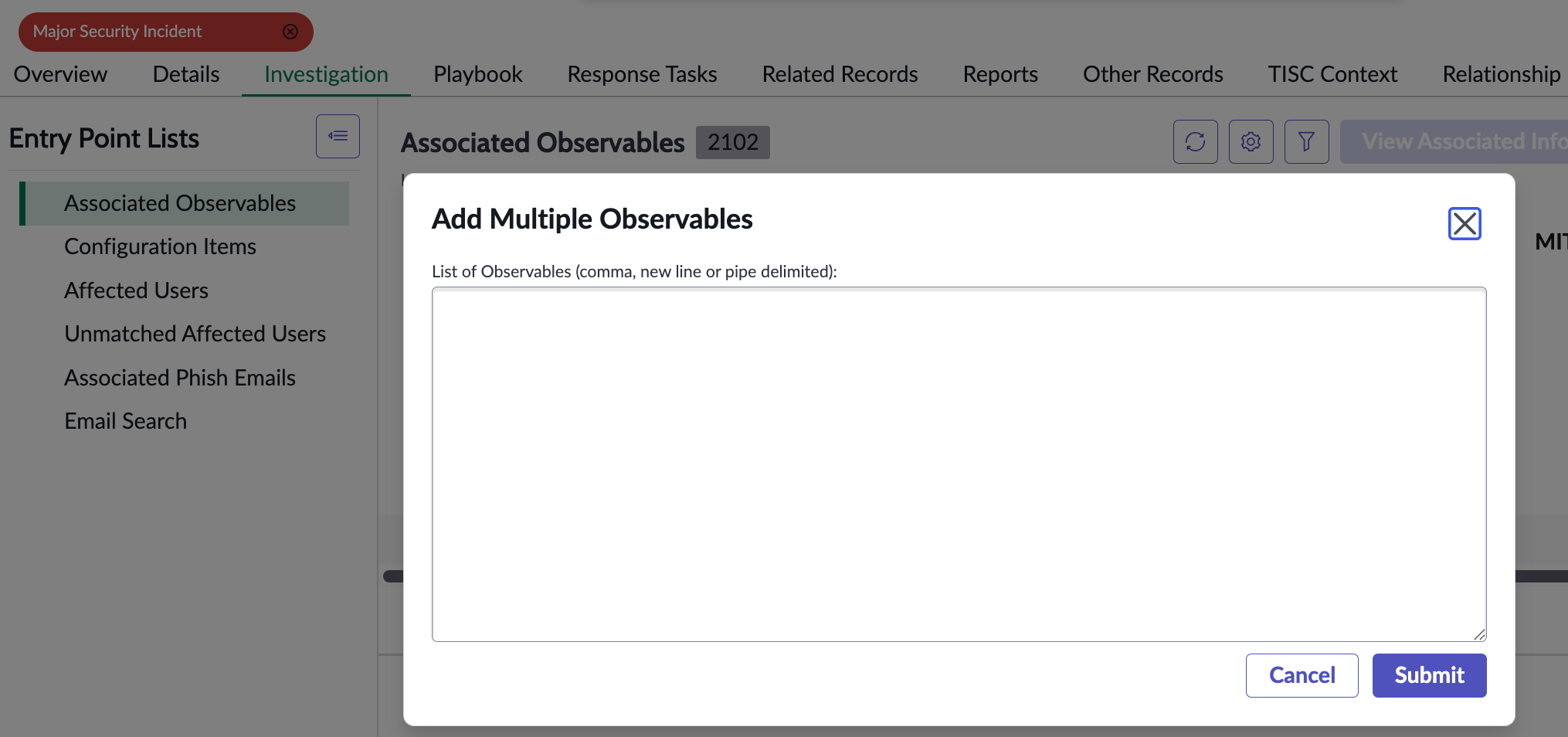Open the Reports tab
Screen dimensions: 1568x737
click(x=1000, y=74)
